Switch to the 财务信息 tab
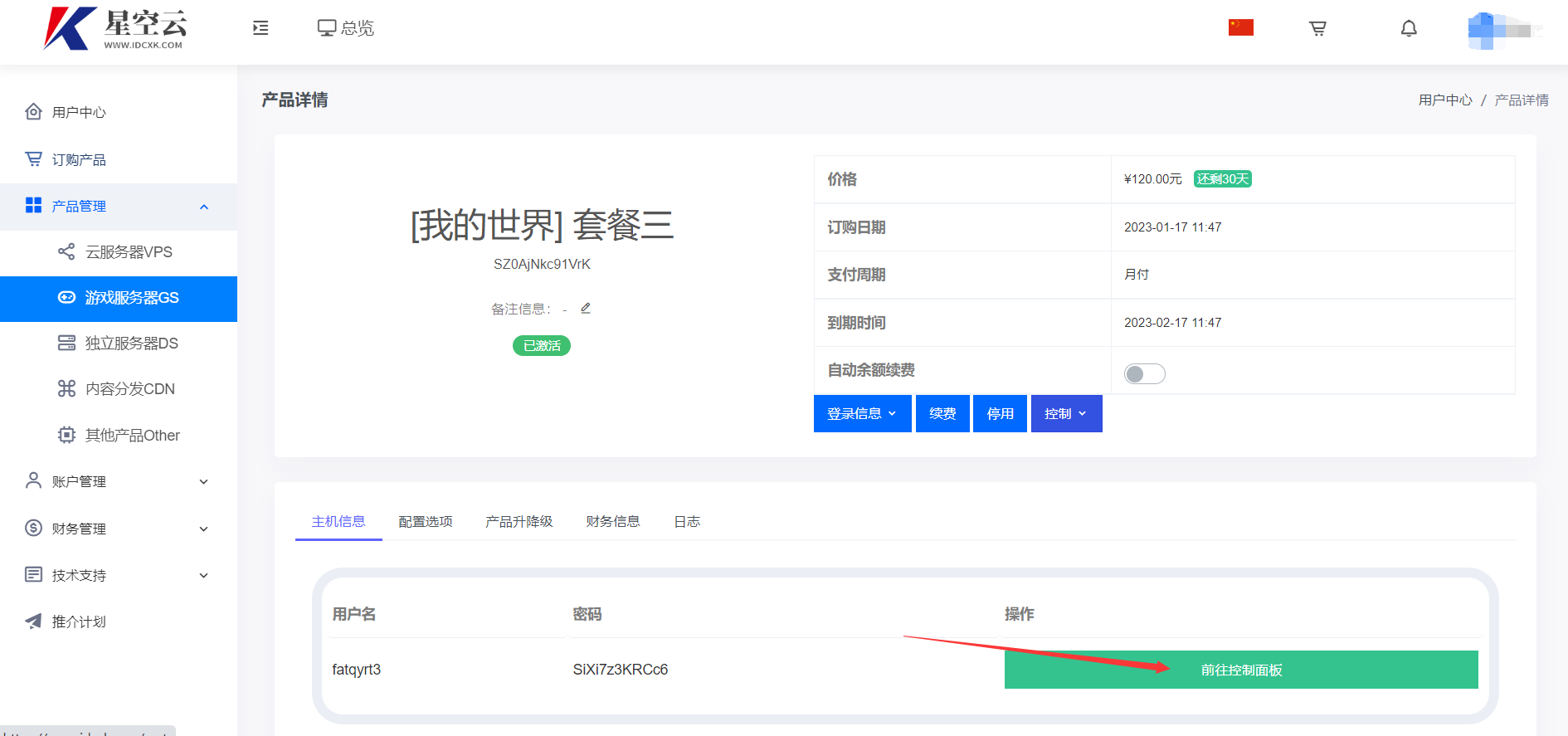This screenshot has height=736, width=1568. tap(613, 521)
